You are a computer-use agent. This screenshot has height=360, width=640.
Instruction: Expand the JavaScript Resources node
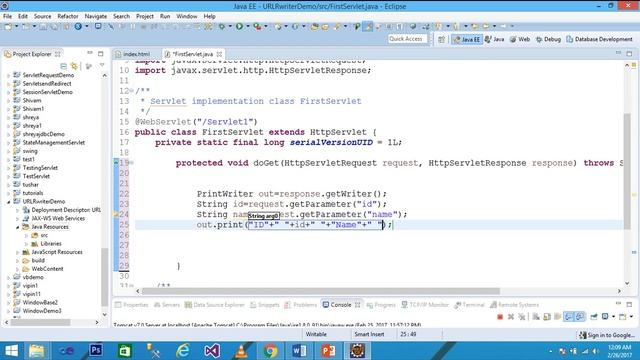point(18,252)
